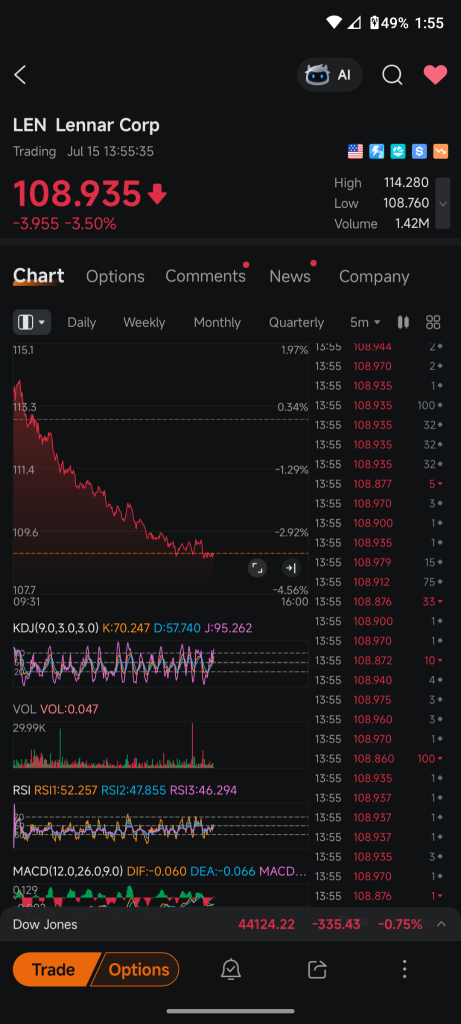Open the chart grid settings icon
Screen dimensions: 461x1024
[433, 322]
